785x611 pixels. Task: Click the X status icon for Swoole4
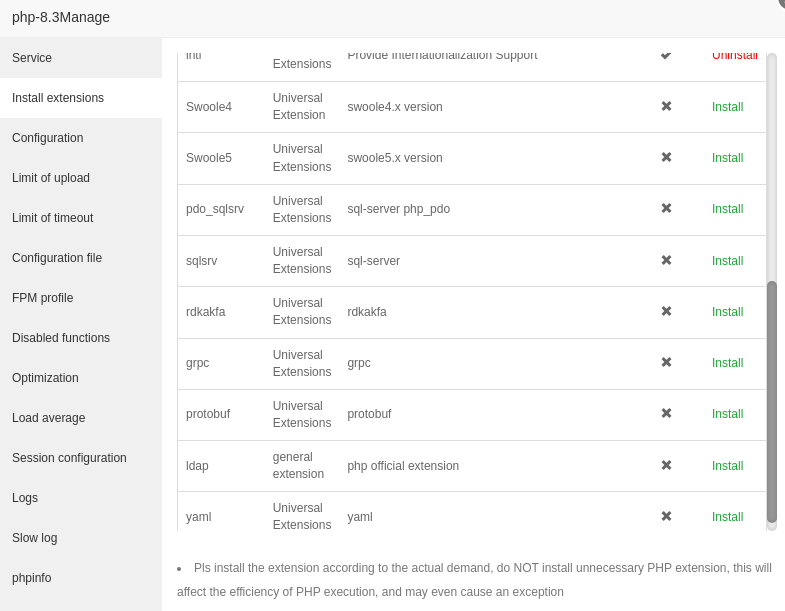(666, 106)
